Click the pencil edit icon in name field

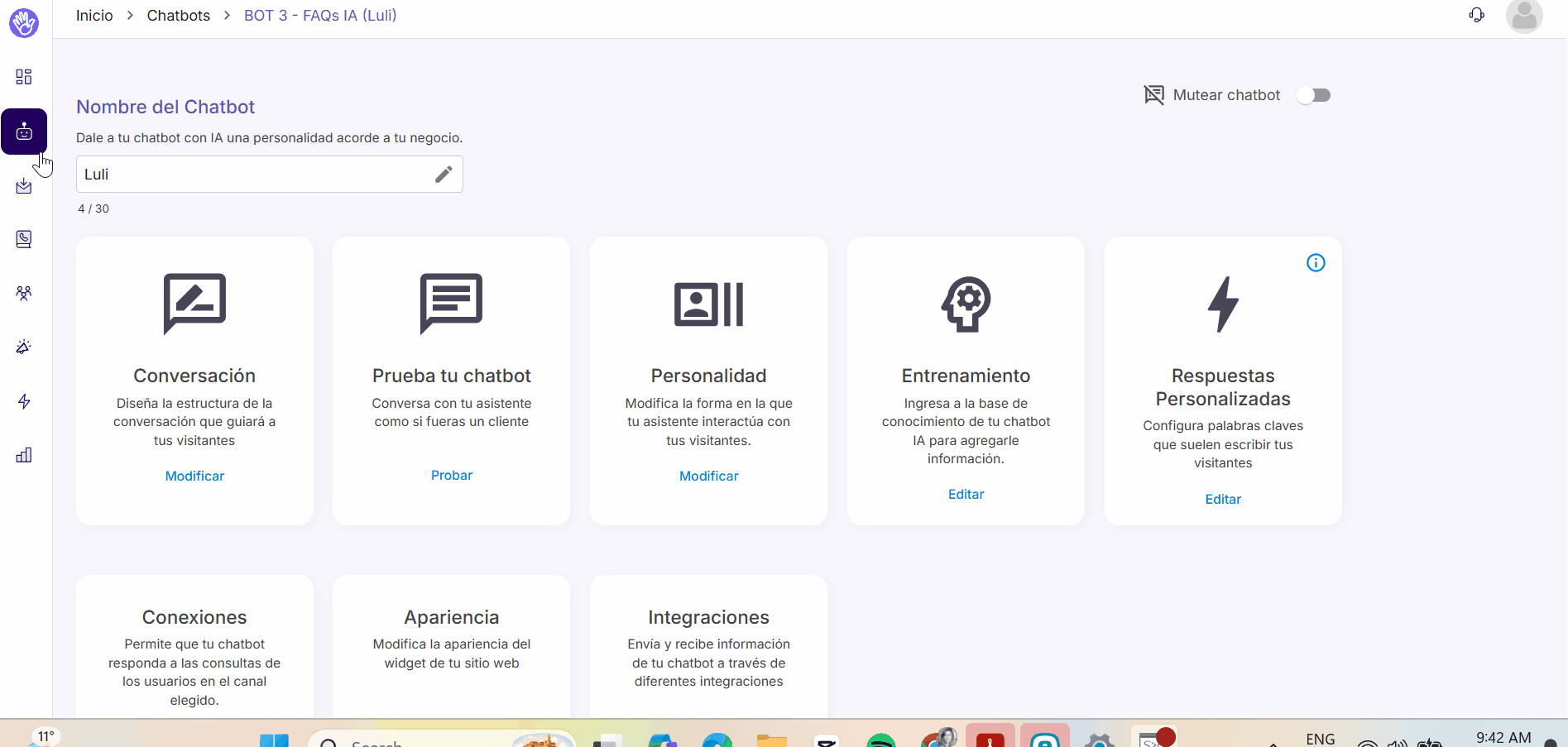(444, 174)
